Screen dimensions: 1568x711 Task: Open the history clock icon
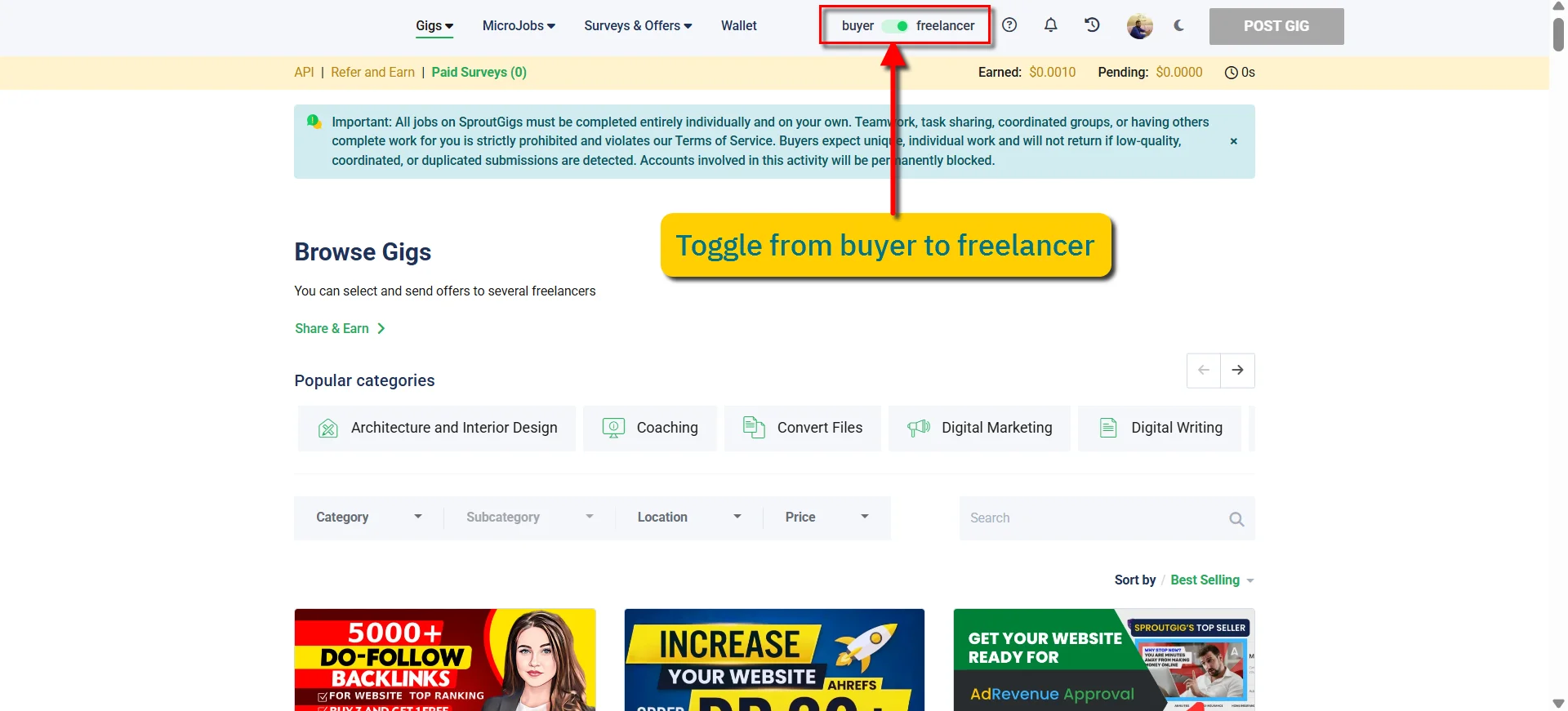click(x=1092, y=25)
